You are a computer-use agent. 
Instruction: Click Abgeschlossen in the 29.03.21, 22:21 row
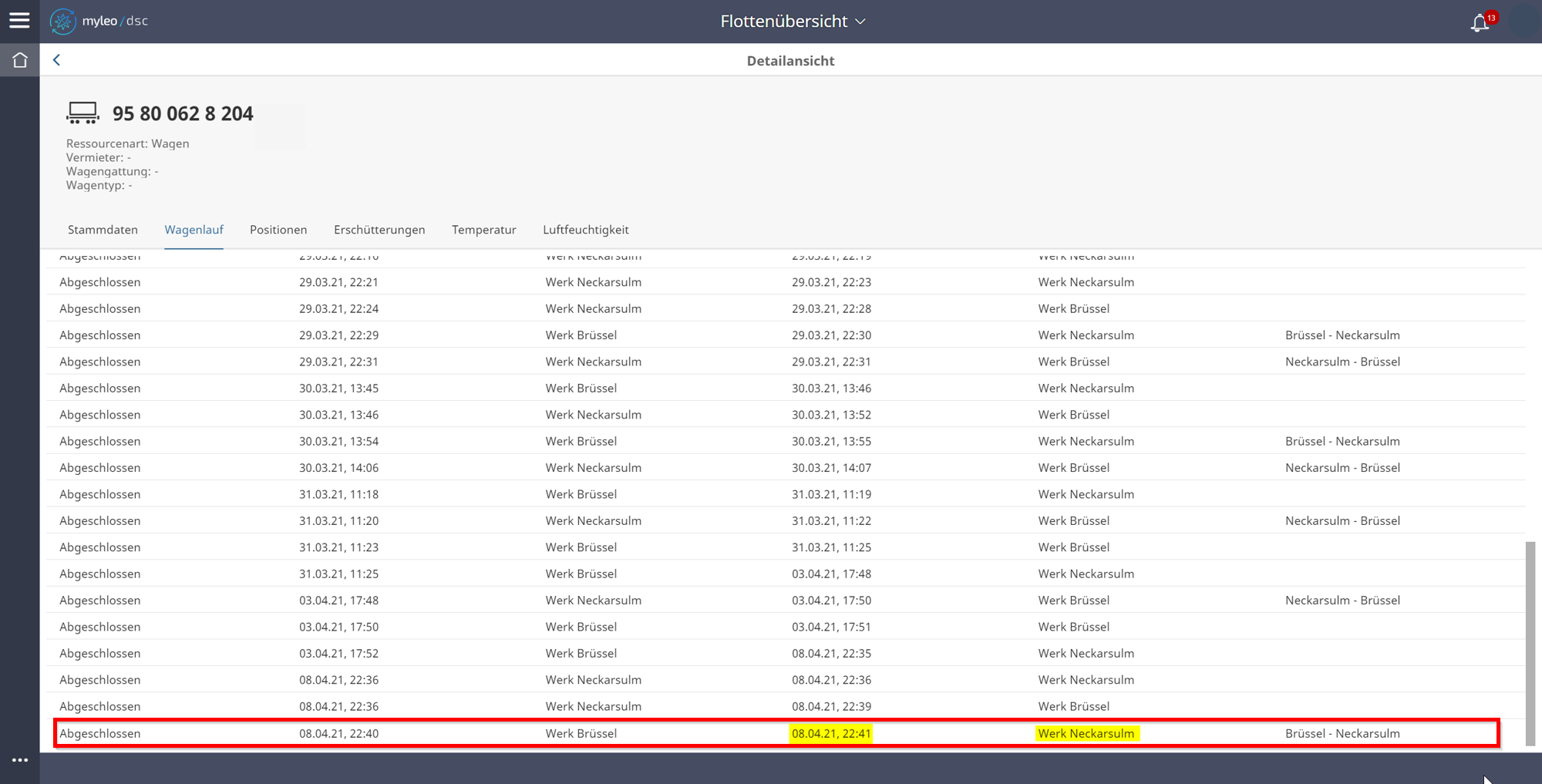[x=99, y=282]
